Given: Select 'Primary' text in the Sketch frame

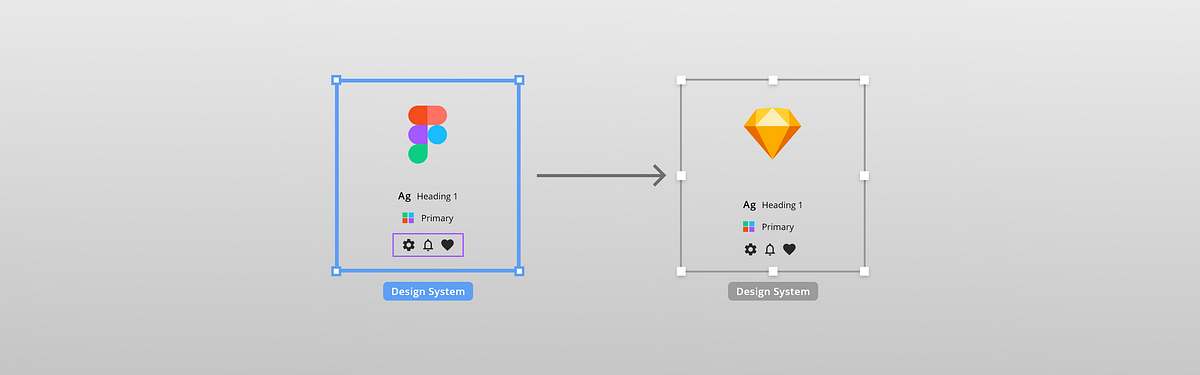Looking at the screenshot, I should [x=778, y=227].
